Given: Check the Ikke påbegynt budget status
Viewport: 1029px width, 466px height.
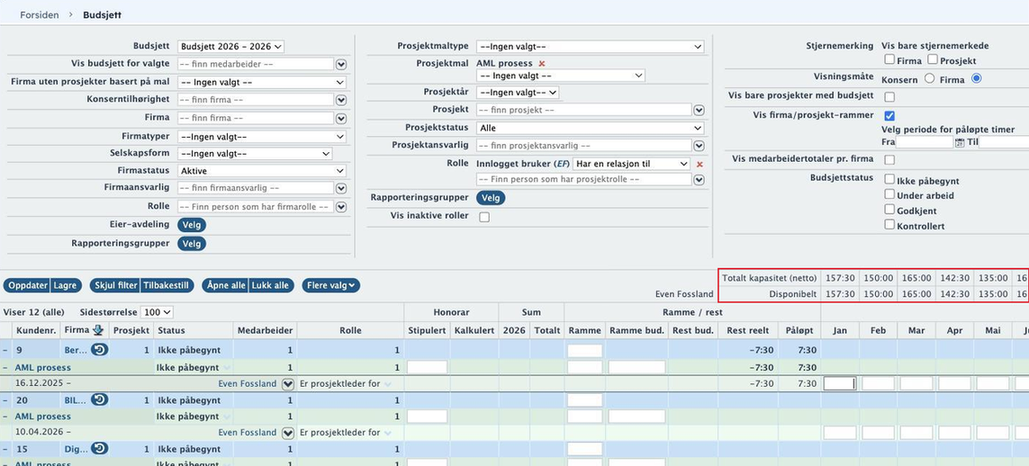Looking at the screenshot, I should tap(889, 179).
